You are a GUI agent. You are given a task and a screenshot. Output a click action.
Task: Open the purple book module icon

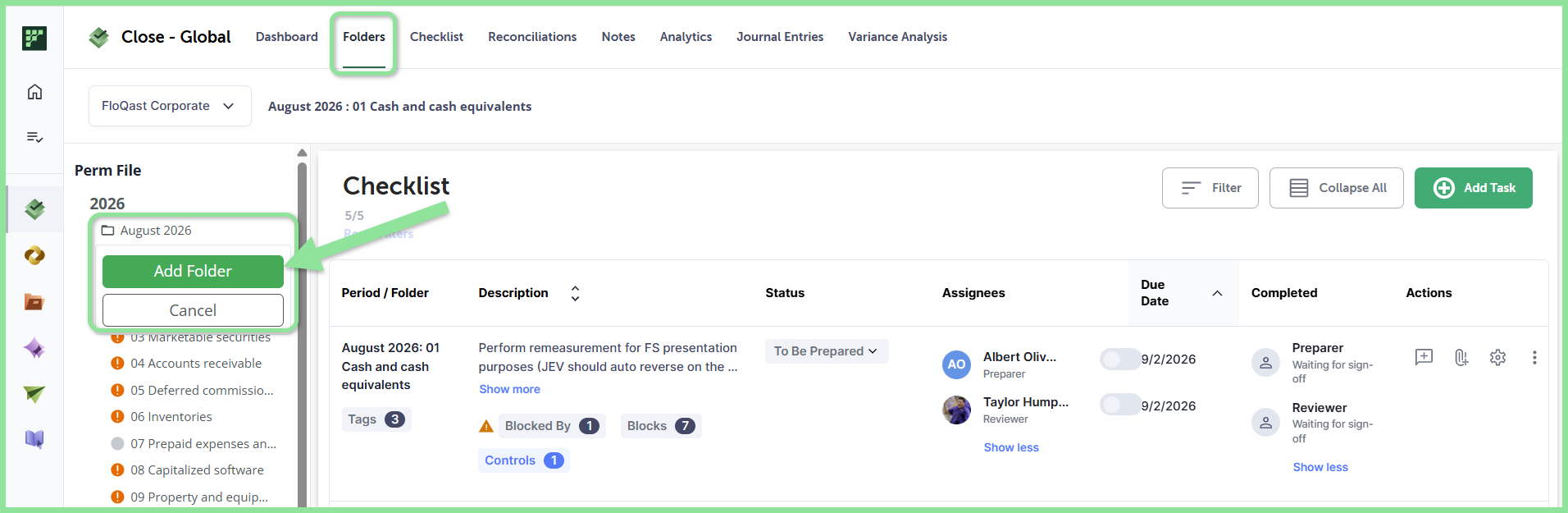pos(34,440)
